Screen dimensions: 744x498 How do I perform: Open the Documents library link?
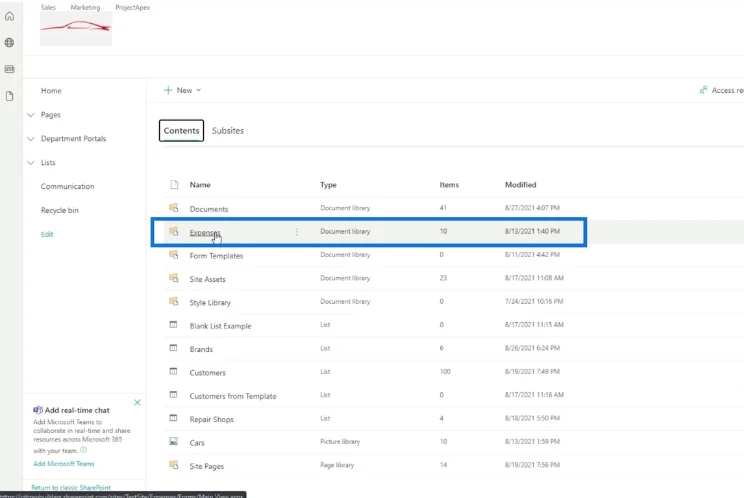209,209
